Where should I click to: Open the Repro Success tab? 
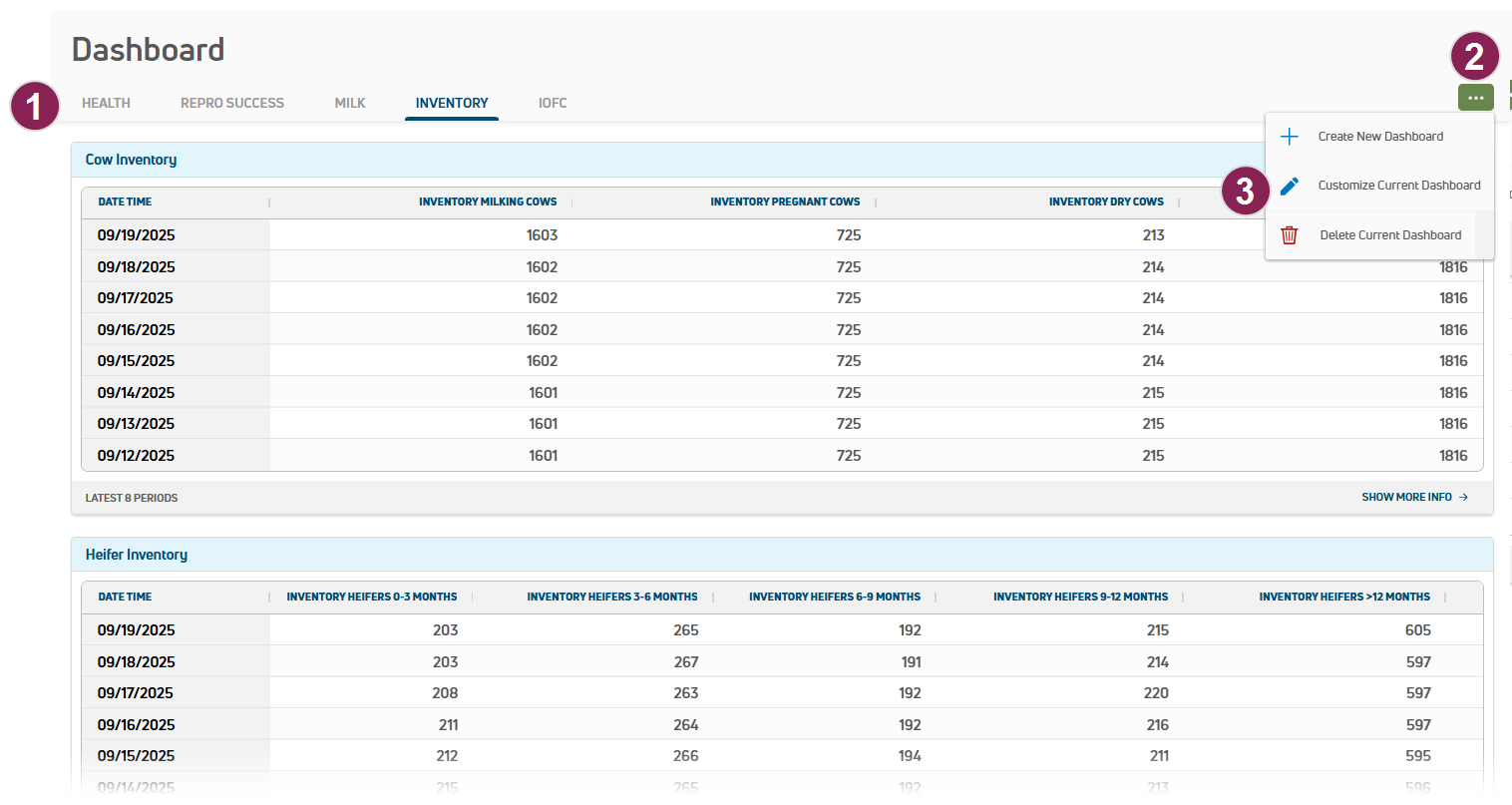231,103
